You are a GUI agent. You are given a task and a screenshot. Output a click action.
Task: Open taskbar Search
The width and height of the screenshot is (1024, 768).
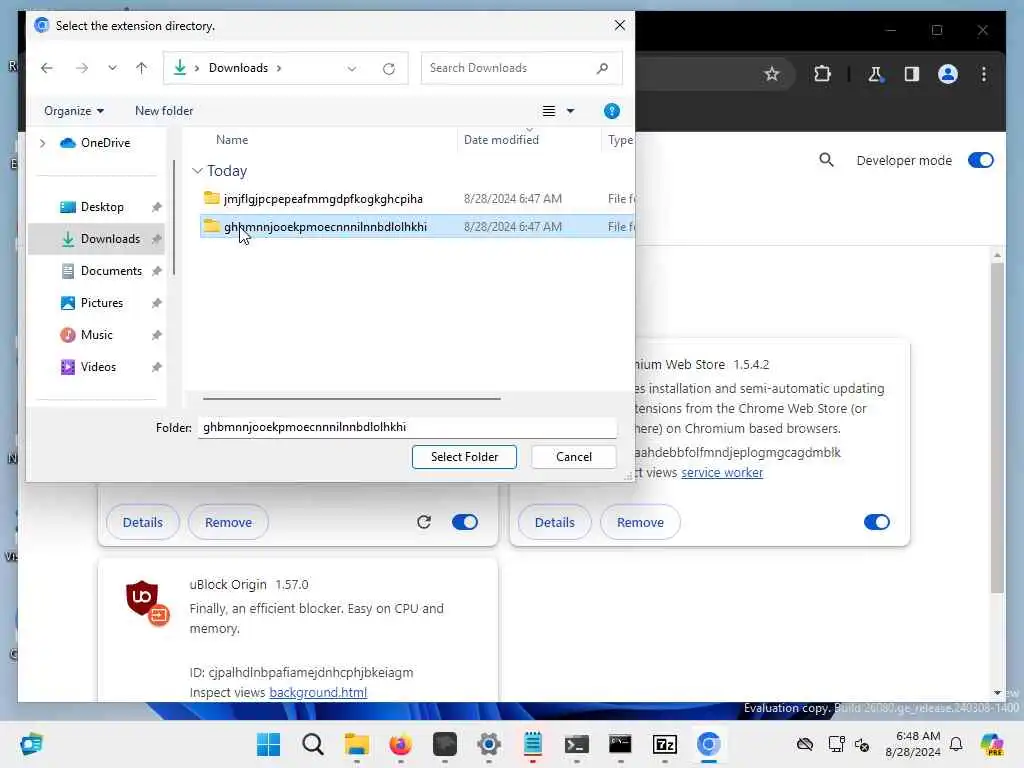(x=312, y=744)
